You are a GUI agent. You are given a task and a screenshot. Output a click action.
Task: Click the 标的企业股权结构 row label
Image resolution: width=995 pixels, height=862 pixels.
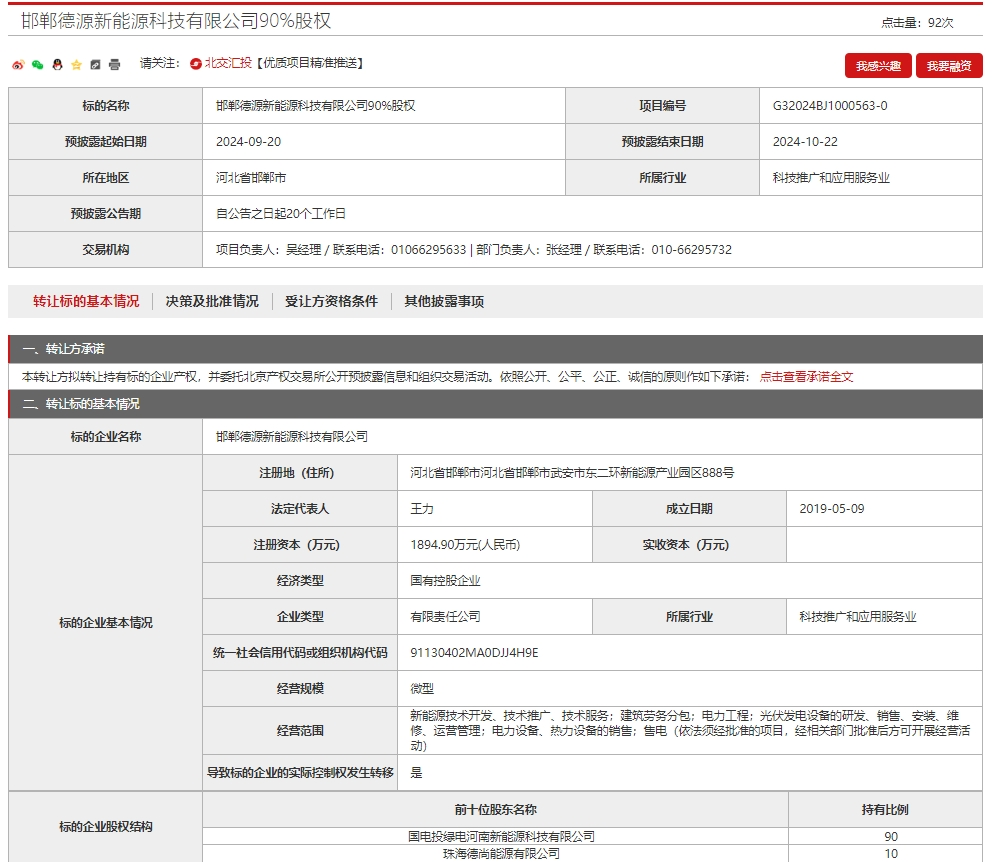pos(105,826)
